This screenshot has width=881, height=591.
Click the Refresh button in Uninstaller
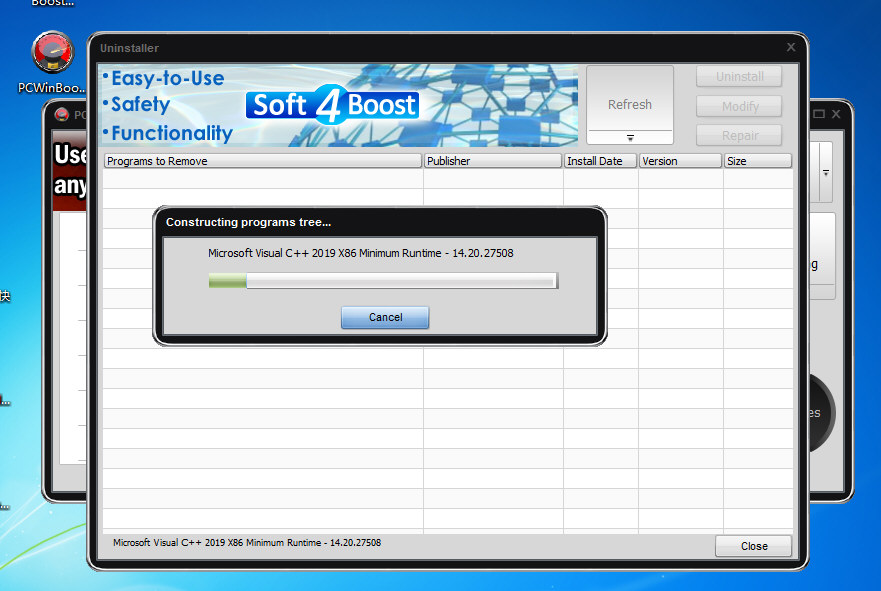point(630,98)
